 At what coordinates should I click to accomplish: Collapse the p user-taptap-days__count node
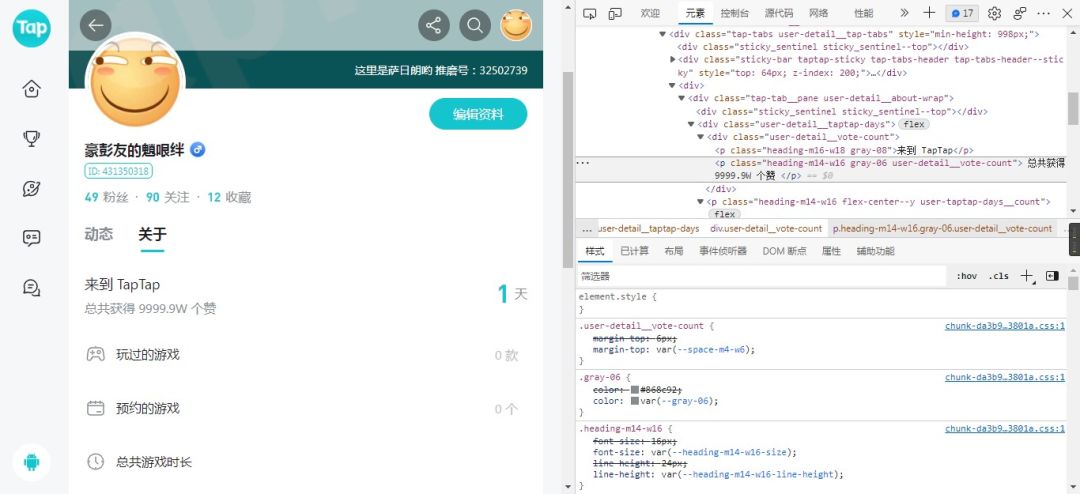[700, 202]
